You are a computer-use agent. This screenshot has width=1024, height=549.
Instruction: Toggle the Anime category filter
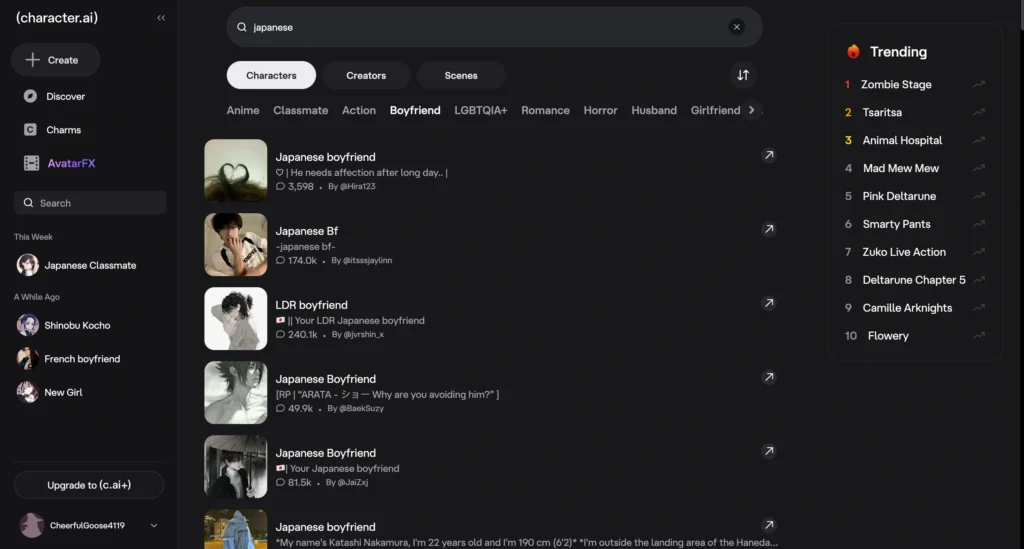point(242,110)
